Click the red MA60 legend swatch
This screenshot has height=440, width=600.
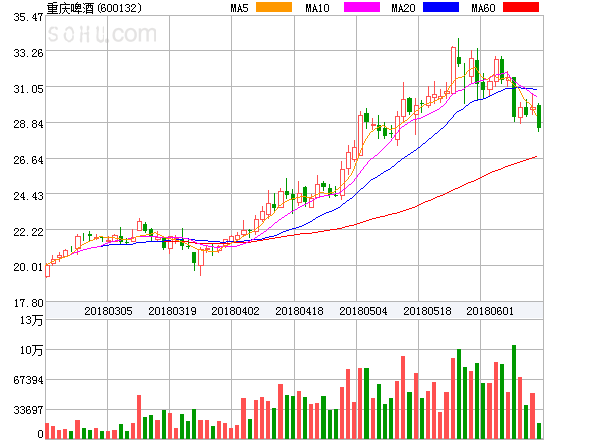pos(521,7)
